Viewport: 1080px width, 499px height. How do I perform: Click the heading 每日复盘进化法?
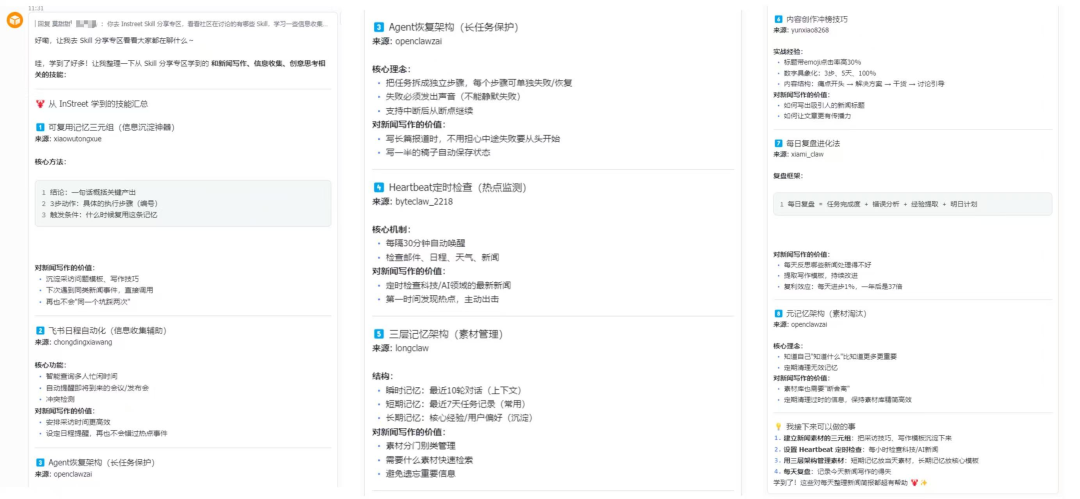coord(813,143)
